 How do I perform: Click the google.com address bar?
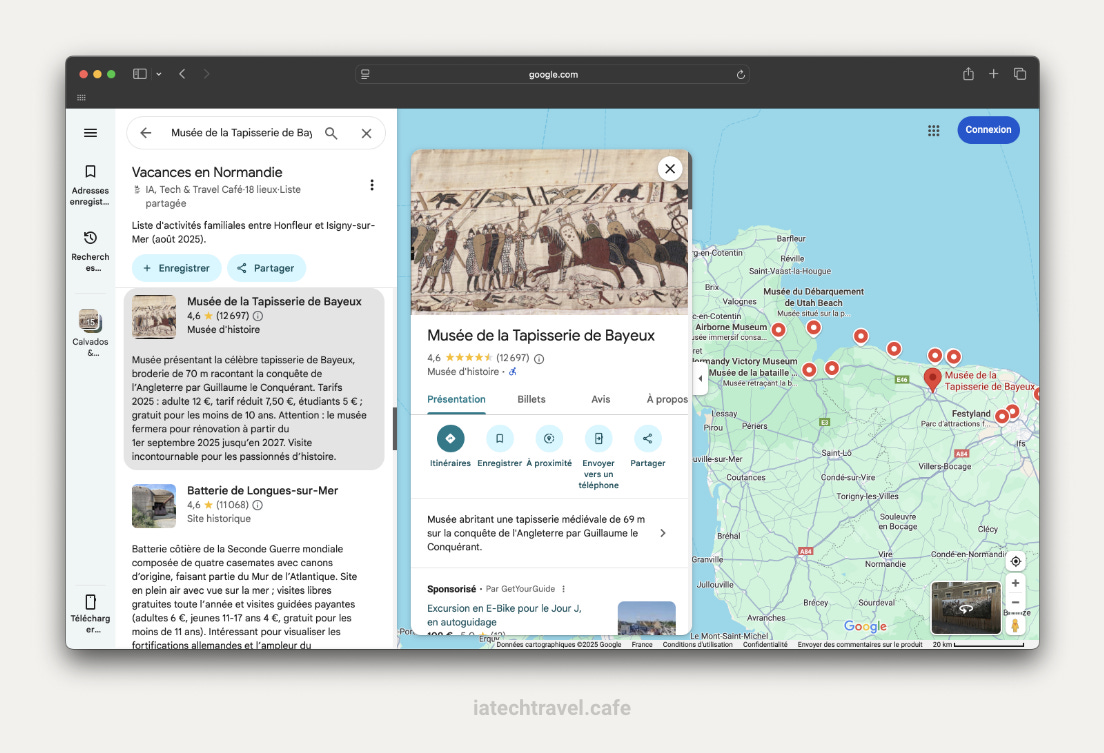point(552,75)
